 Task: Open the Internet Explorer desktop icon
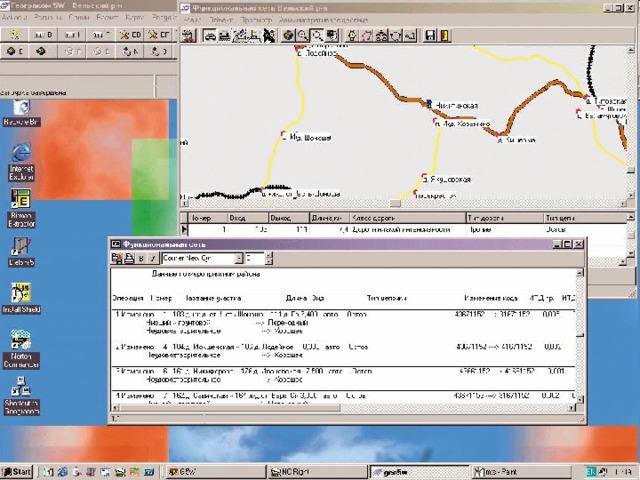[x=21, y=152]
